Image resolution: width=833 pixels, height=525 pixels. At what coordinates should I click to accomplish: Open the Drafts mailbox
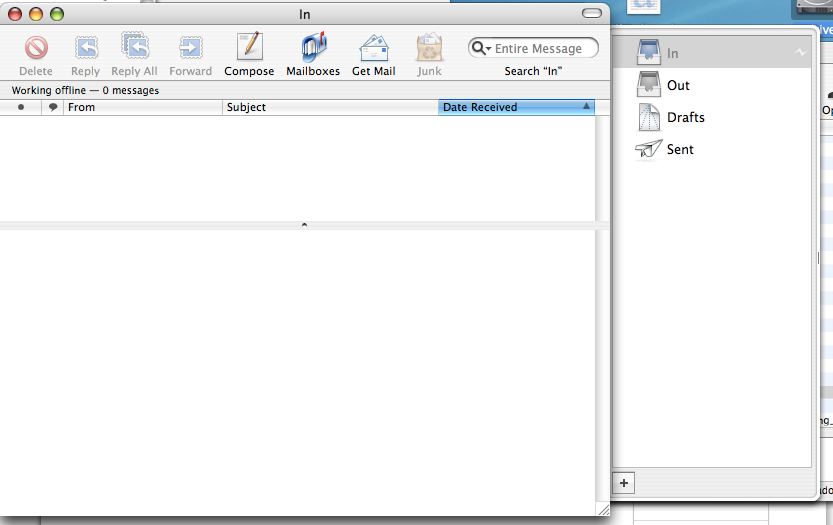pos(685,118)
